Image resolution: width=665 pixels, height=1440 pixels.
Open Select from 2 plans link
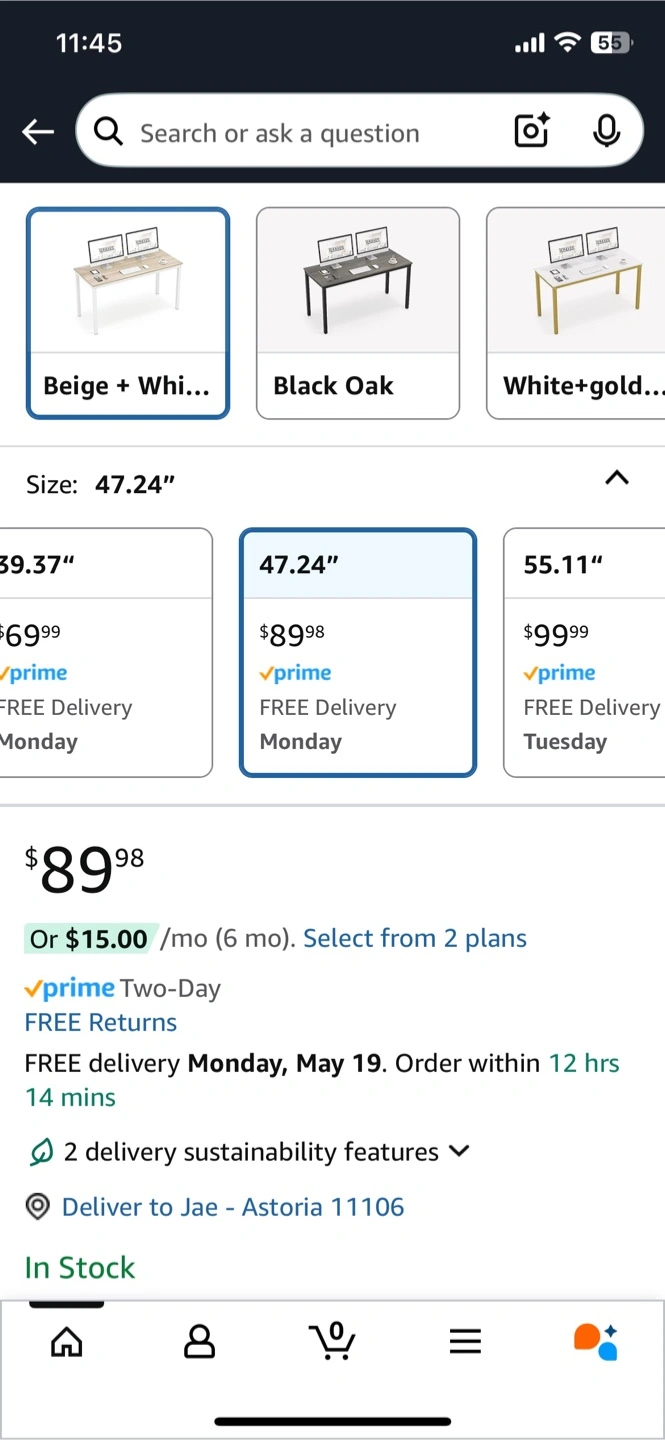[x=415, y=938]
